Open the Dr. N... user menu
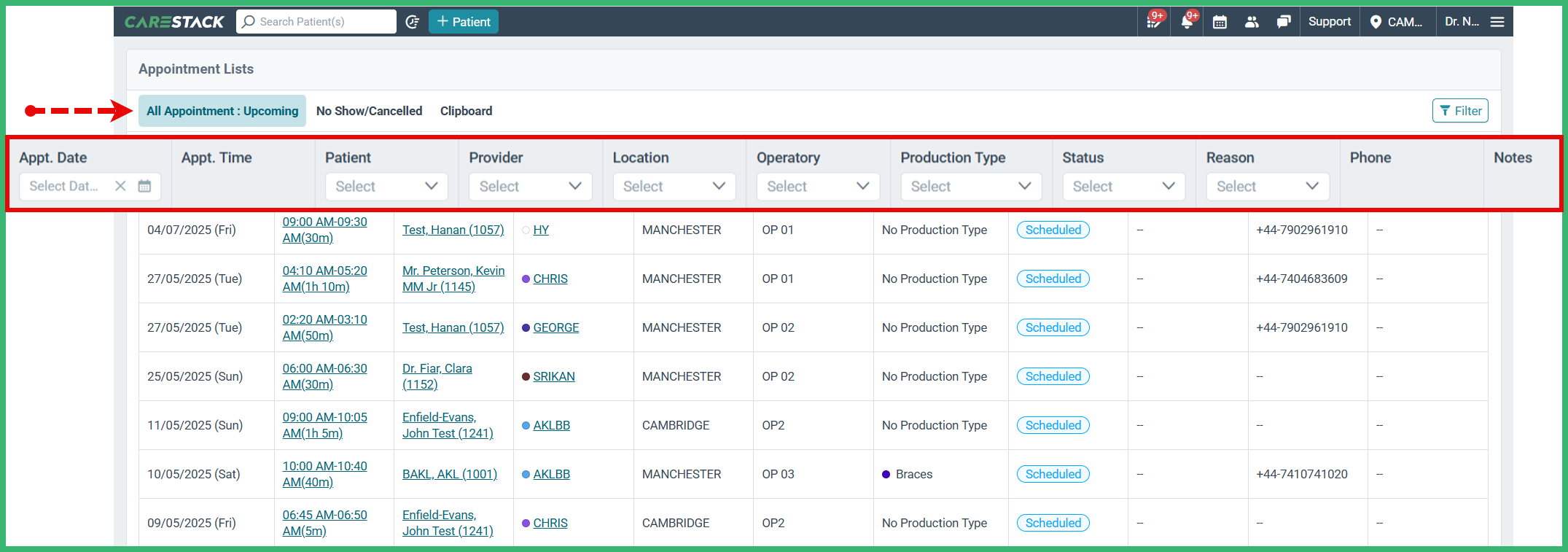The width and height of the screenshot is (1568, 552). 1462,22
